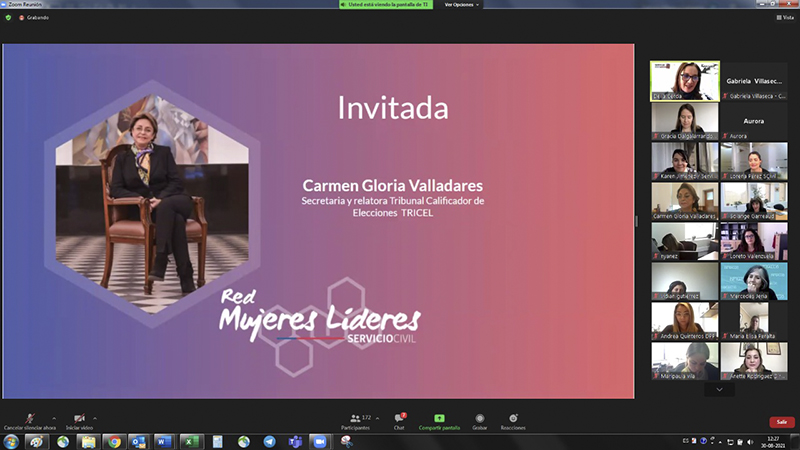This screenshot has width=800, height=450.
Task: Open Paint from the taskbar
Action: pos(36,442)
